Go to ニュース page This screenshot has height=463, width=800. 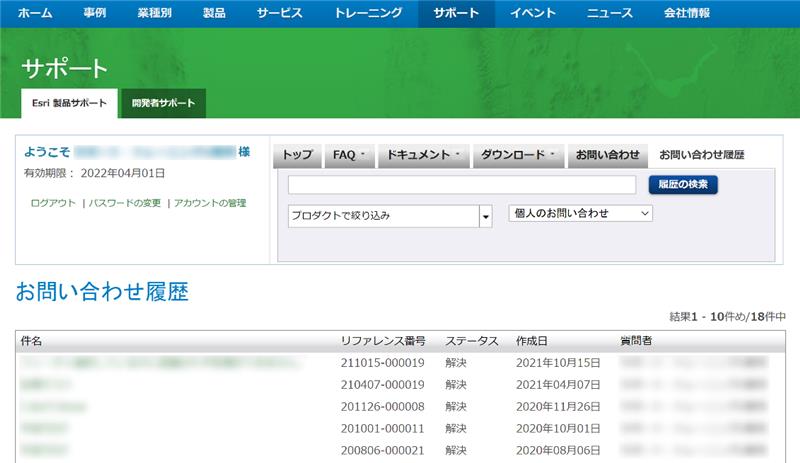(610, 13)
